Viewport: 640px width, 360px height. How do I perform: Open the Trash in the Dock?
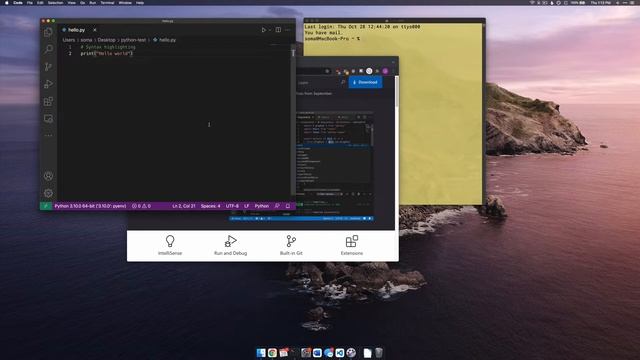tap(379, 353)
